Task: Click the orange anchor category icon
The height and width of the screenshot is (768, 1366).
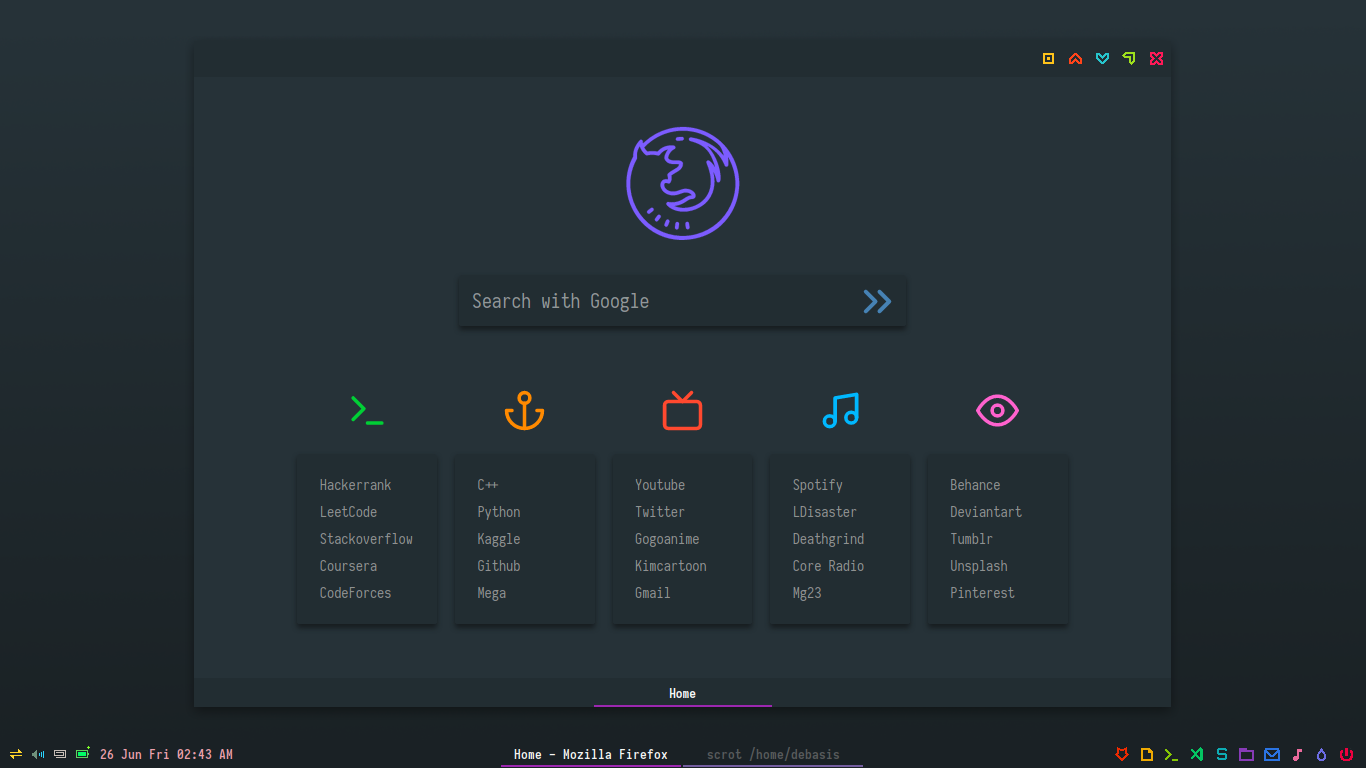Action: coord(524,410)
